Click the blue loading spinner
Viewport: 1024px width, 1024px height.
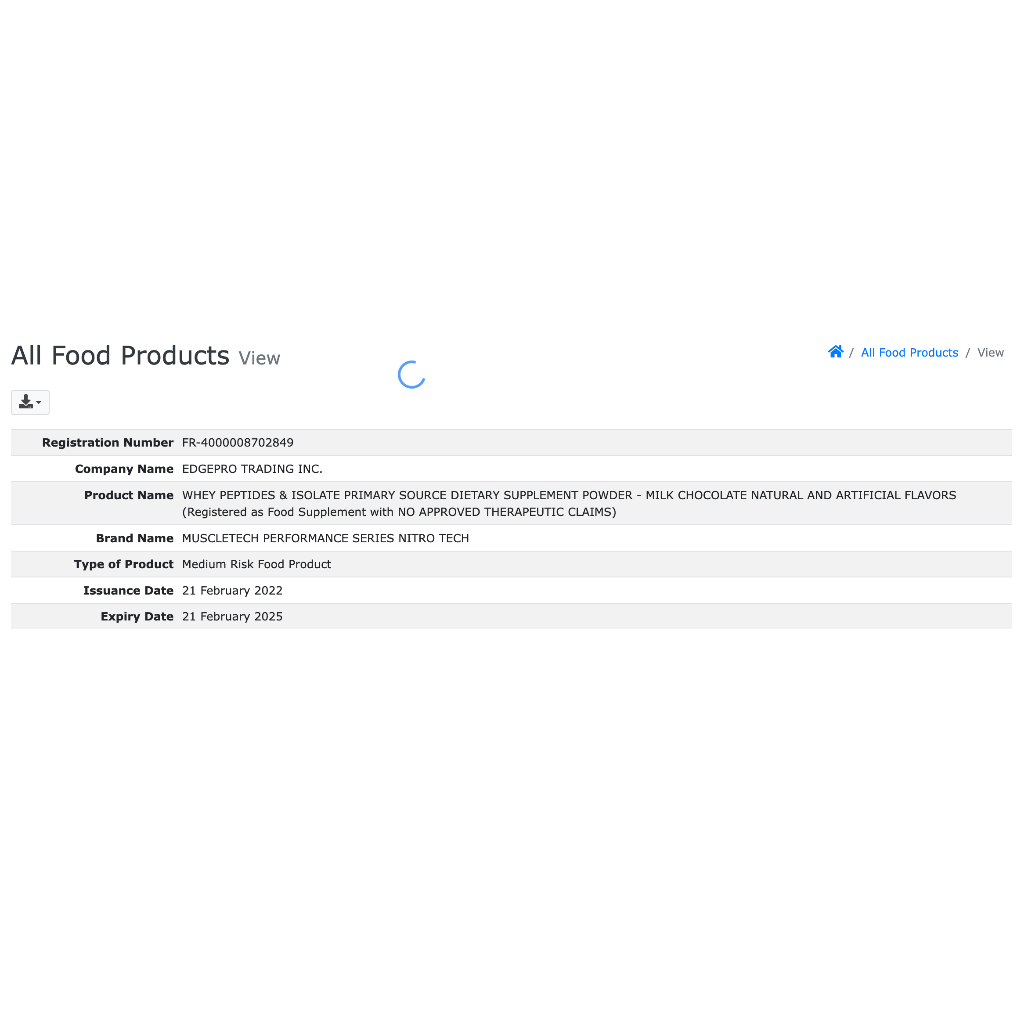click(411, 375)
